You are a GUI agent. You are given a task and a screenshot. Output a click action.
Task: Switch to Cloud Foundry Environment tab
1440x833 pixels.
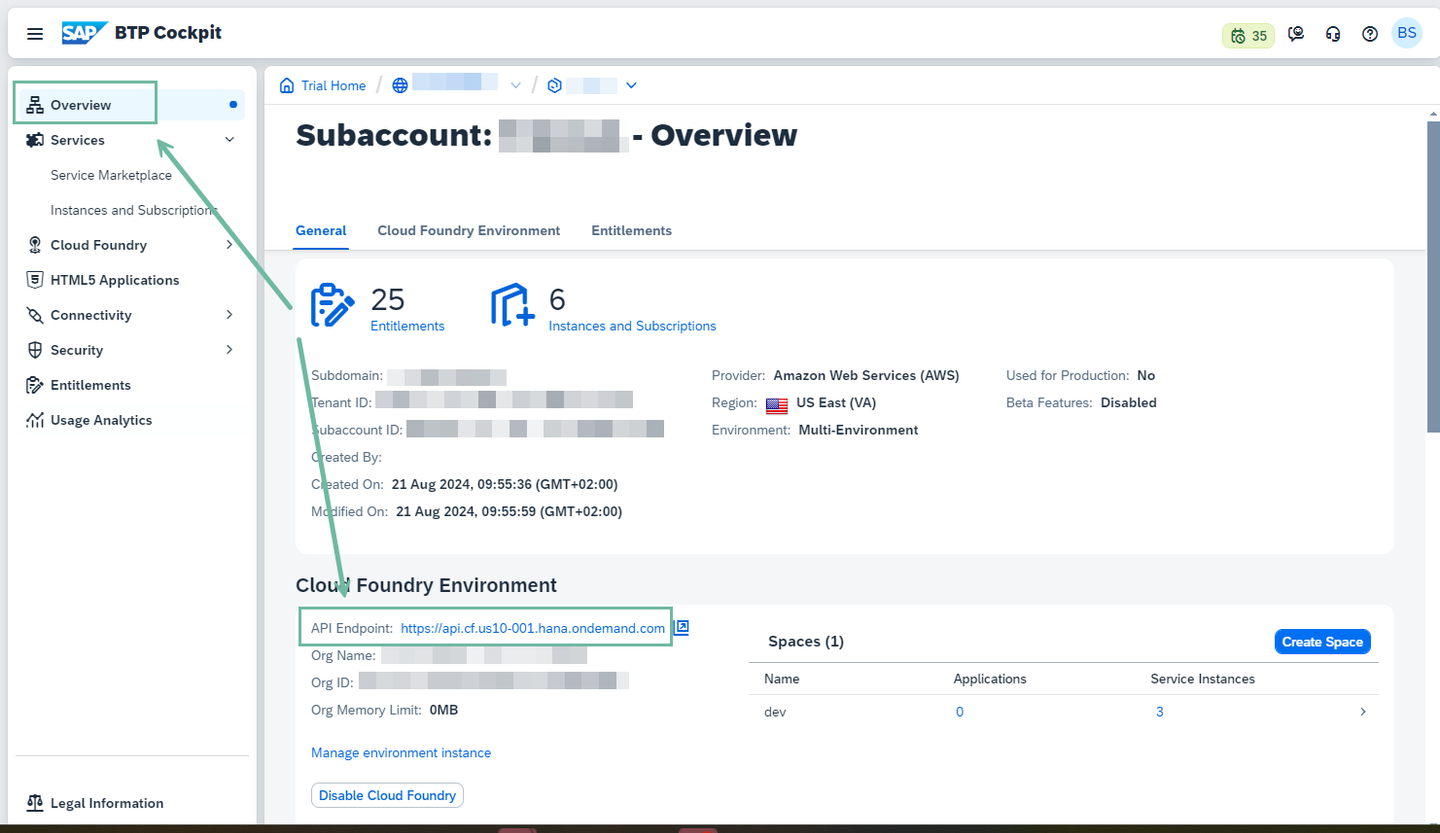coord(469,231)
